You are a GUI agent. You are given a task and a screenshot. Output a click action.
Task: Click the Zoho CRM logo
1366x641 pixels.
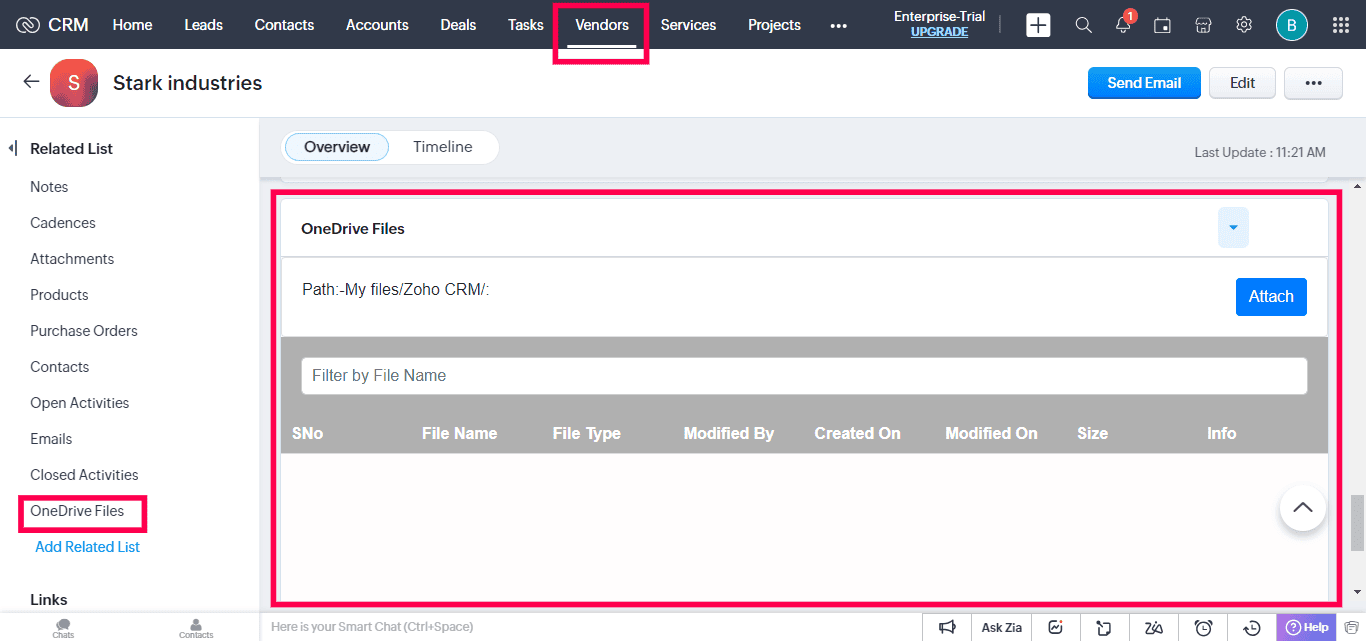(x=52, y=25)
